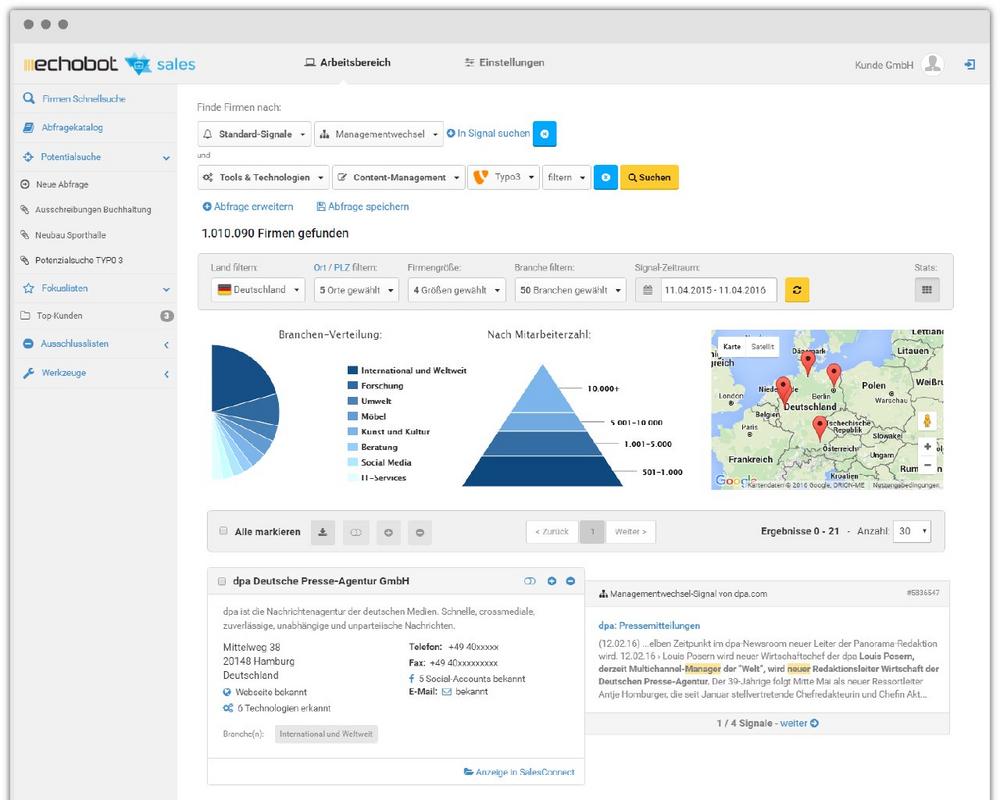The height and width of the screenshot is (800, 1000).
Task: Click the map pin near Berlin
Action: [x=834, y=374]
